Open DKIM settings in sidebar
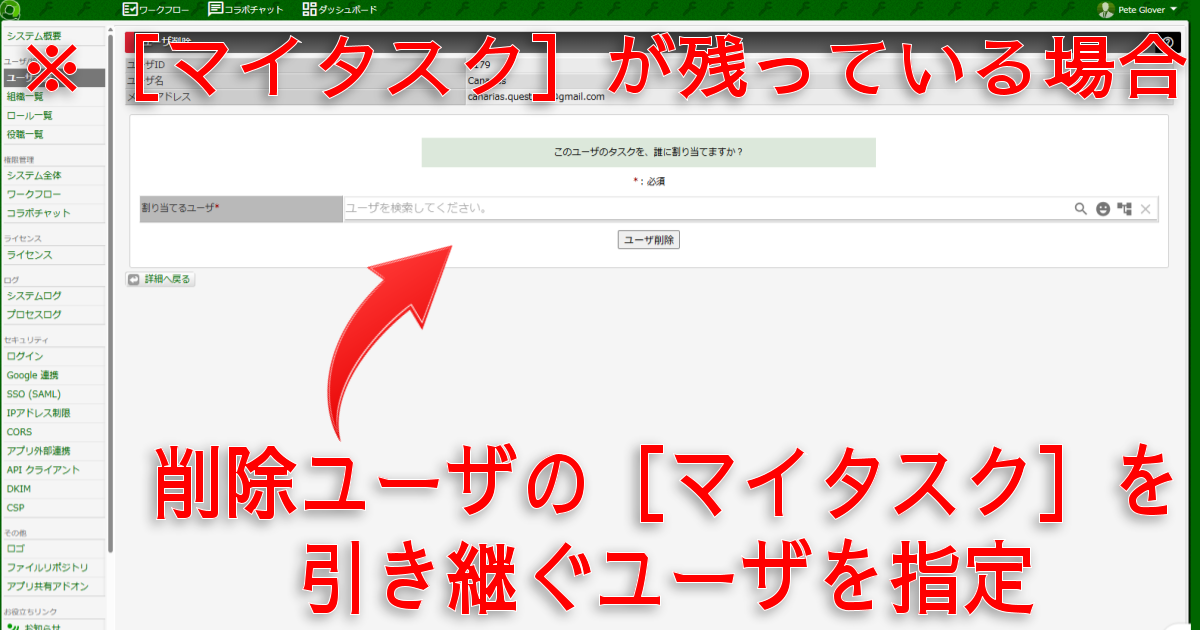1200x630 pixels. (x=53, y=489)
